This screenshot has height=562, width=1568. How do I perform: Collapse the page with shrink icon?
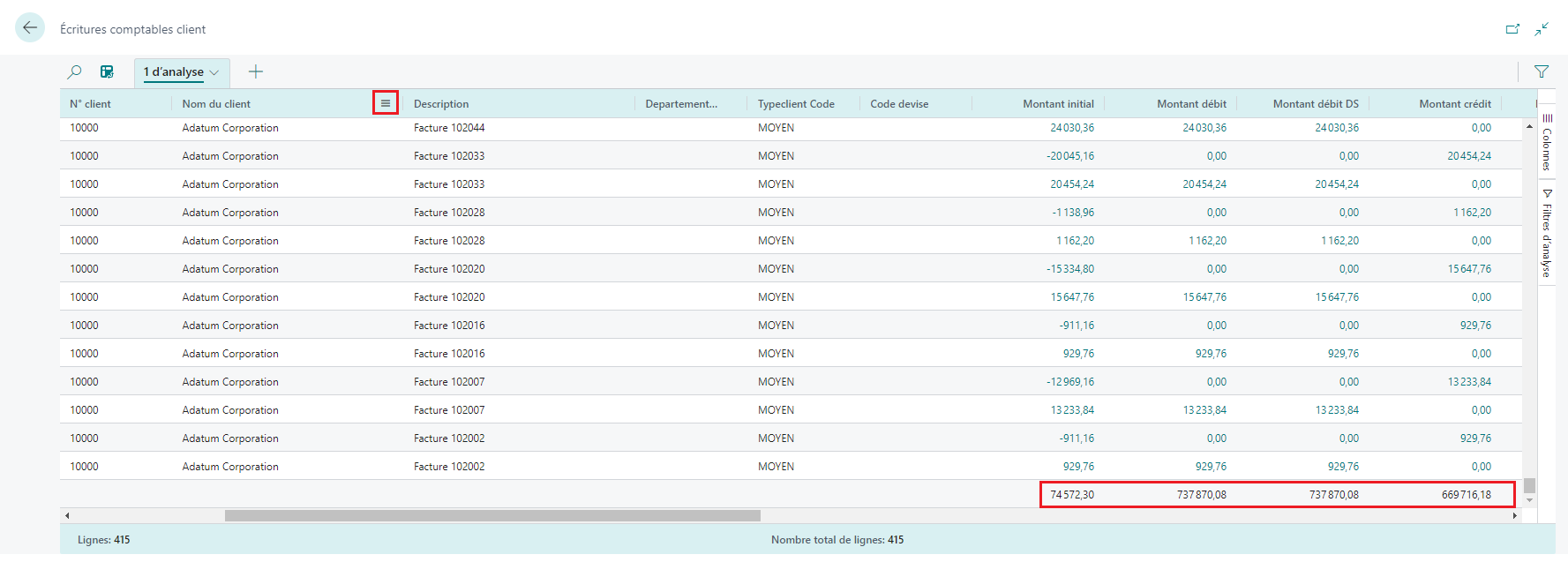point(1542,29)
